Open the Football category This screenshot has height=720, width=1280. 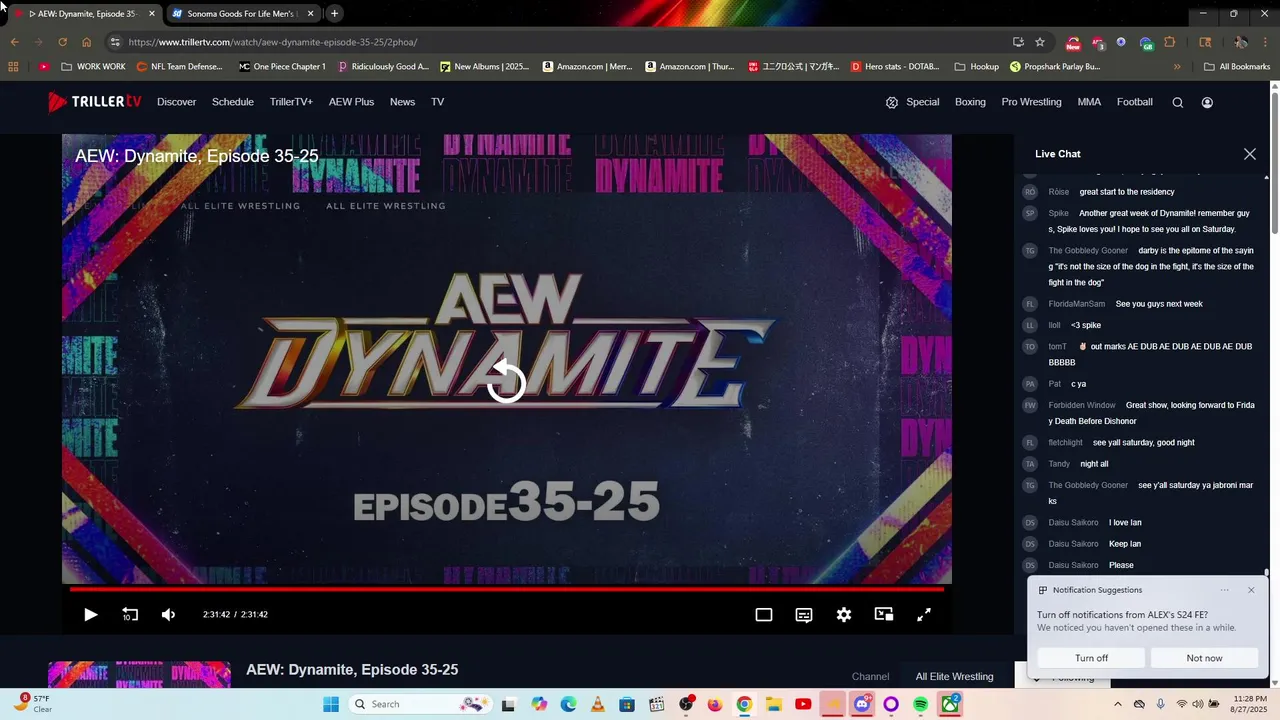point(1135,102)
